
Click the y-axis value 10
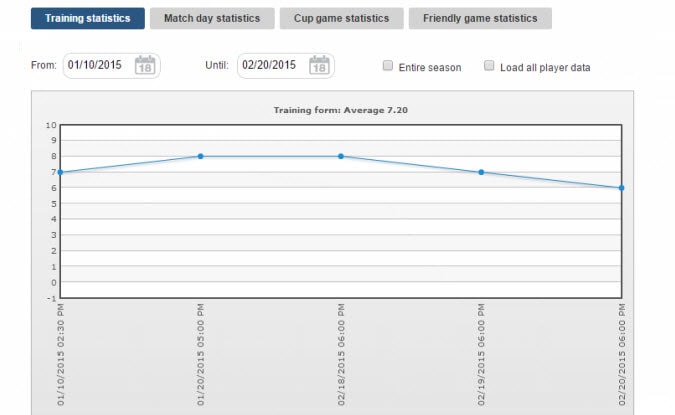coord(51,125)
